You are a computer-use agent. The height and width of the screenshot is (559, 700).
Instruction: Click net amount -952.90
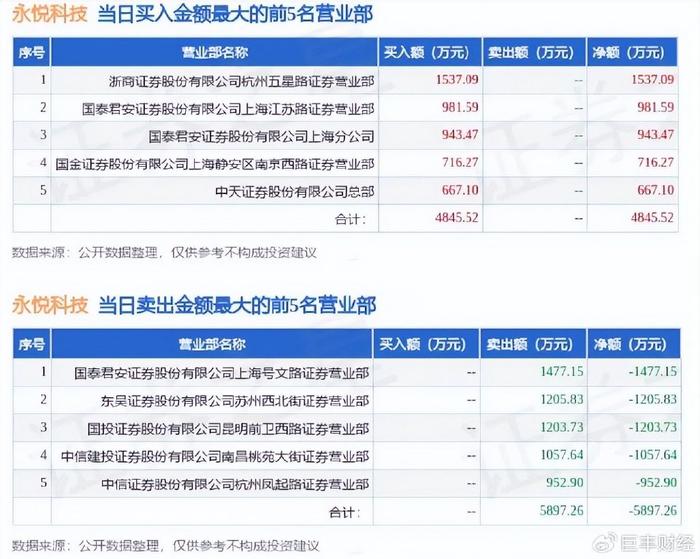pos(656,482)
